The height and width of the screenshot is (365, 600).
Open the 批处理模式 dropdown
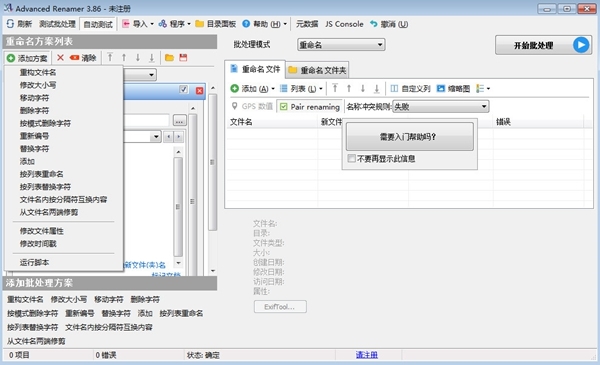[341, 45]
